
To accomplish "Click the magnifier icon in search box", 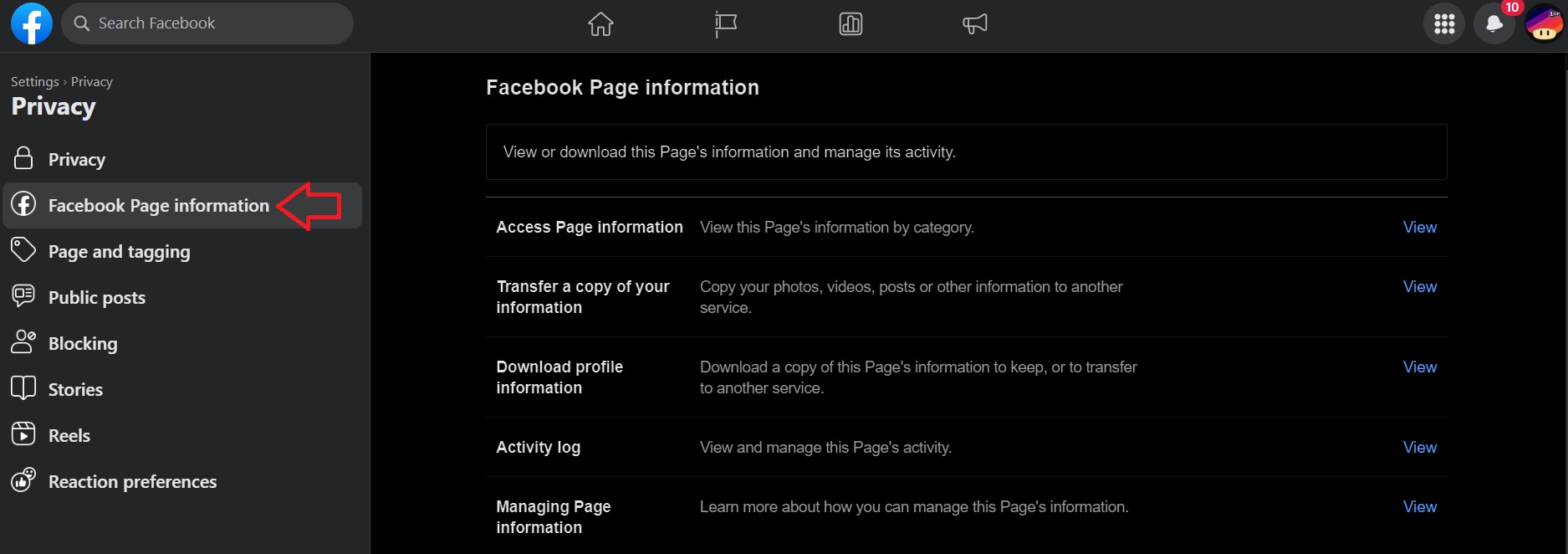I will 82,23.
